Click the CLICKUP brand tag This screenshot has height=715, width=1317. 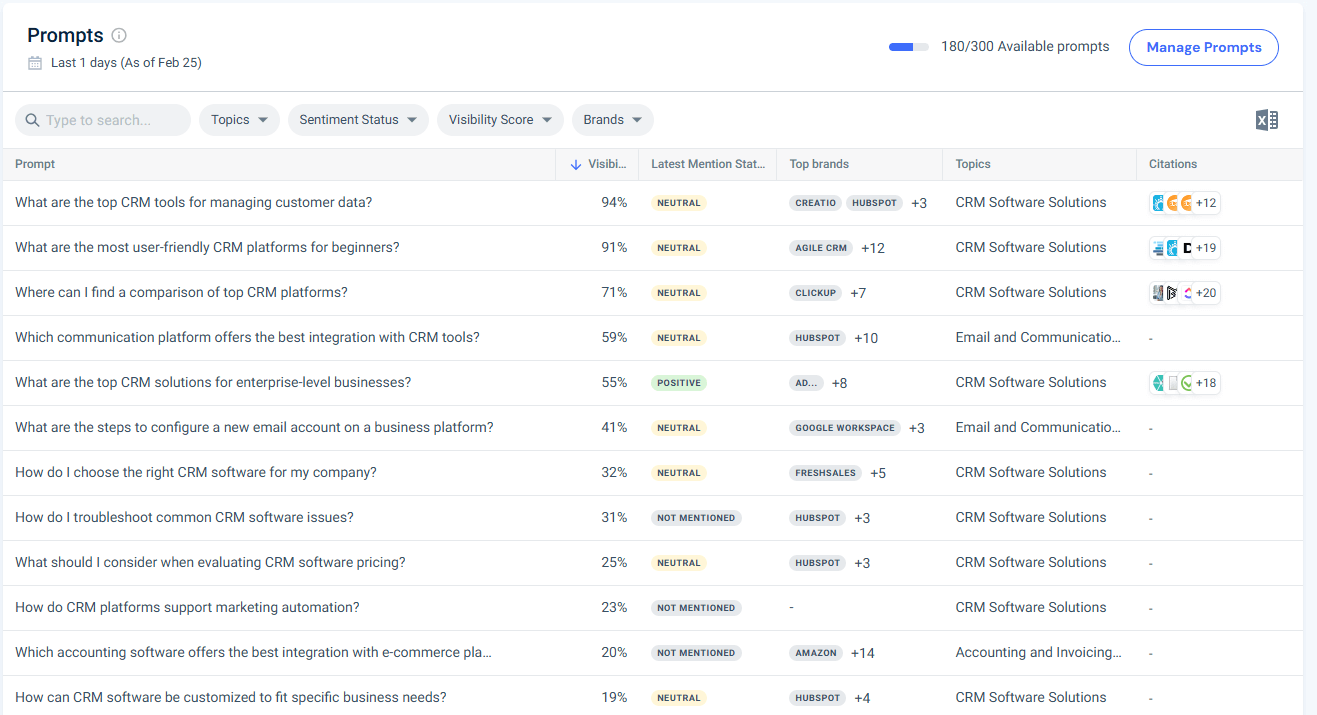coord(815,293)
